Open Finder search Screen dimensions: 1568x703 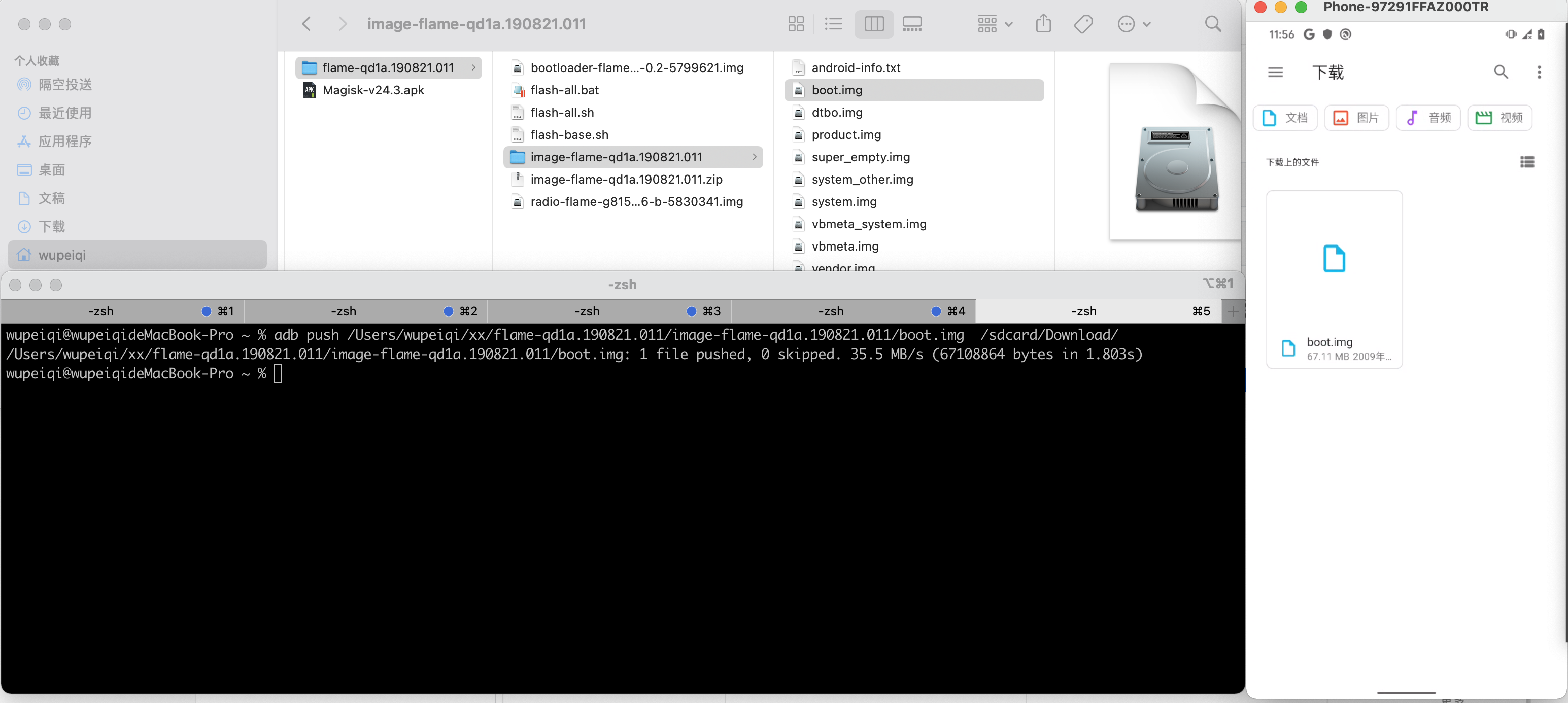pyautogui.click(x=1212, y=24)
